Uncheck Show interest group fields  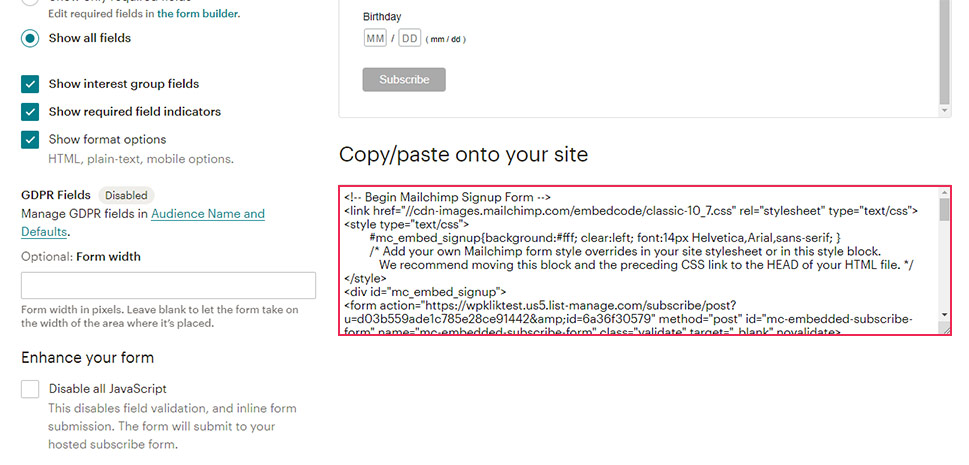tap(30, 84)
